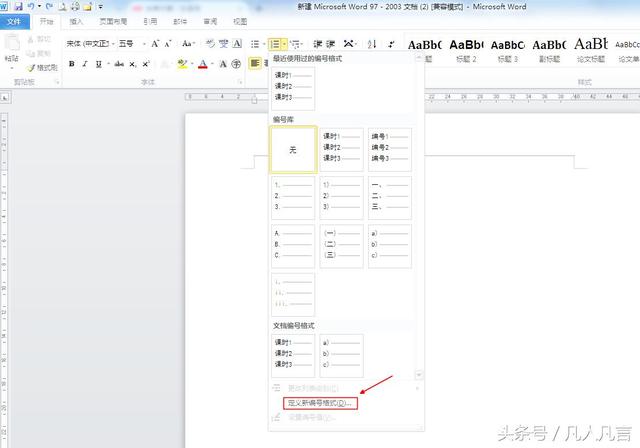640x448 pixels.
Task: Select the 一、二、三、 numbering format
Action: [x=390, y=198]
